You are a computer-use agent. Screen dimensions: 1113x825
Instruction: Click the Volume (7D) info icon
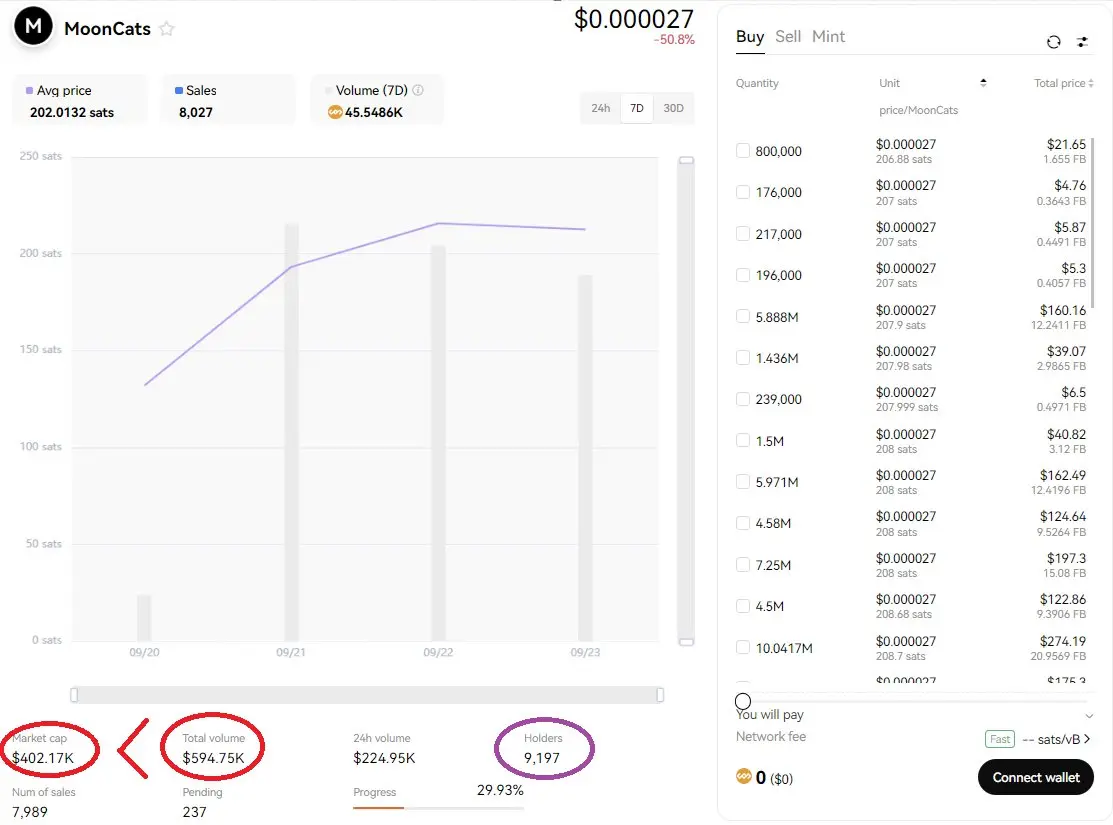(418, 90)
